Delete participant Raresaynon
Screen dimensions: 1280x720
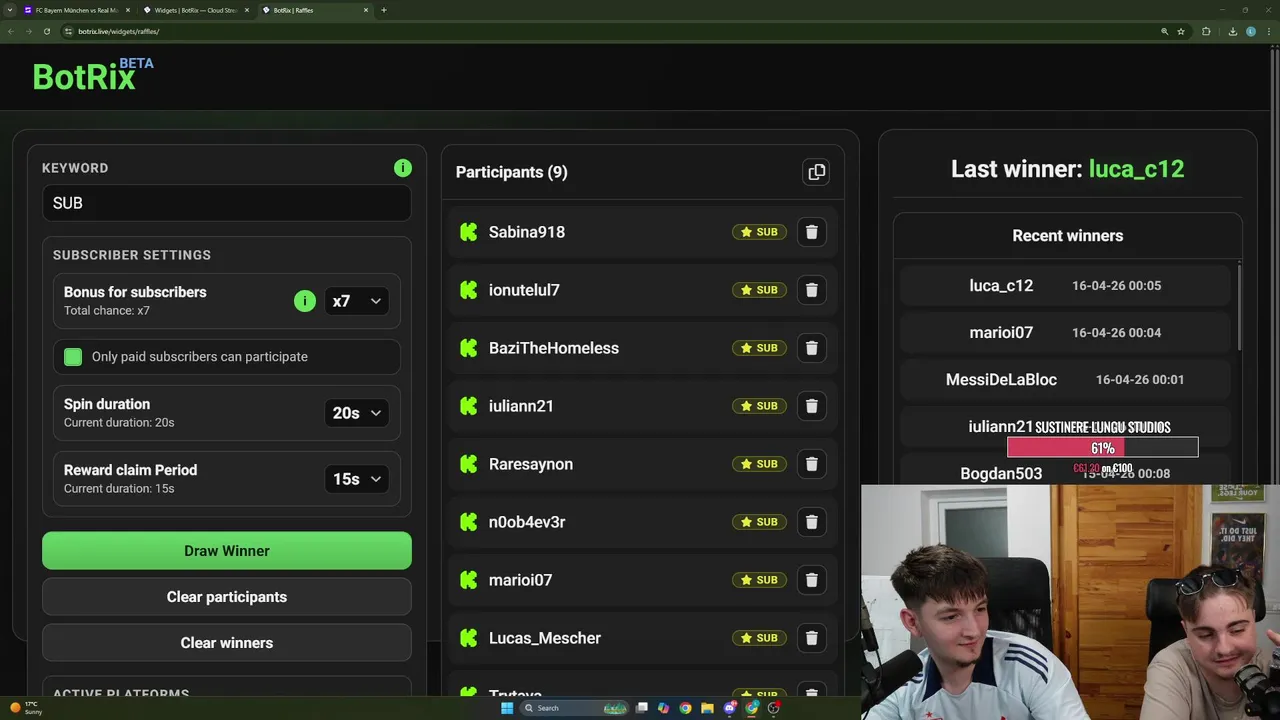pyautogui.click(x=811, y=464)
